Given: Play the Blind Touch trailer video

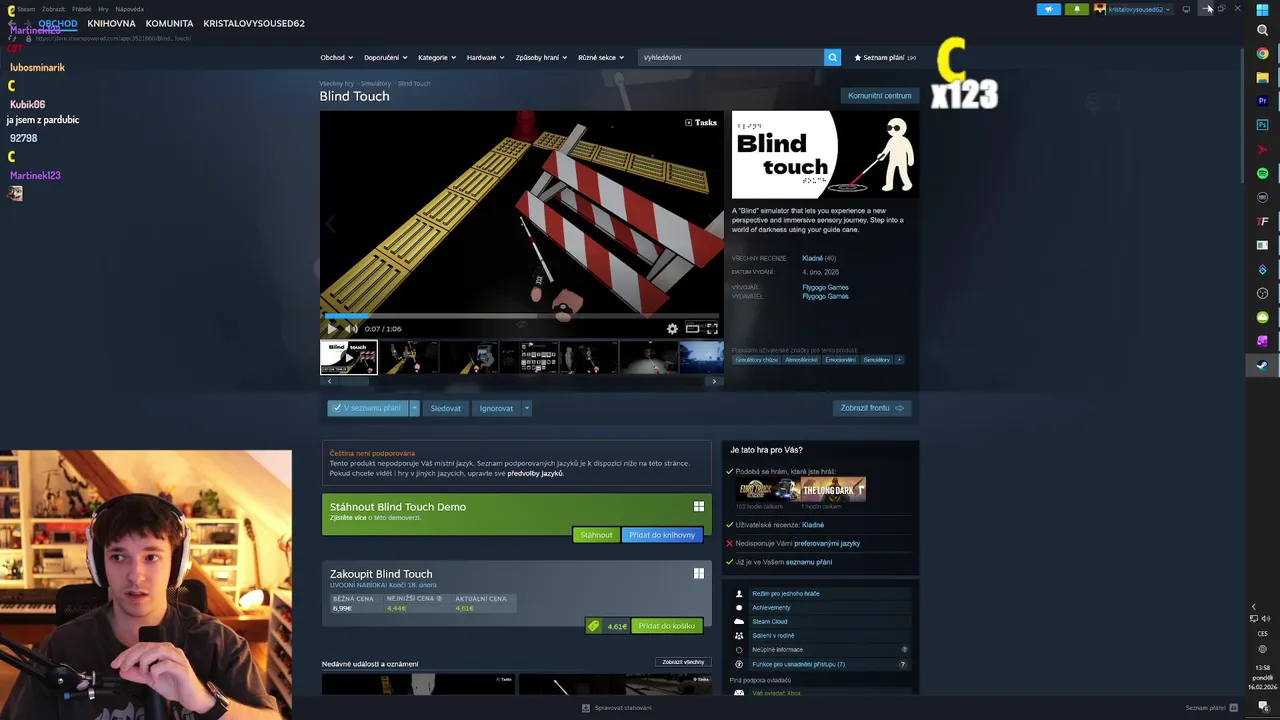Looking at the screenshot, I should [332, 328].
